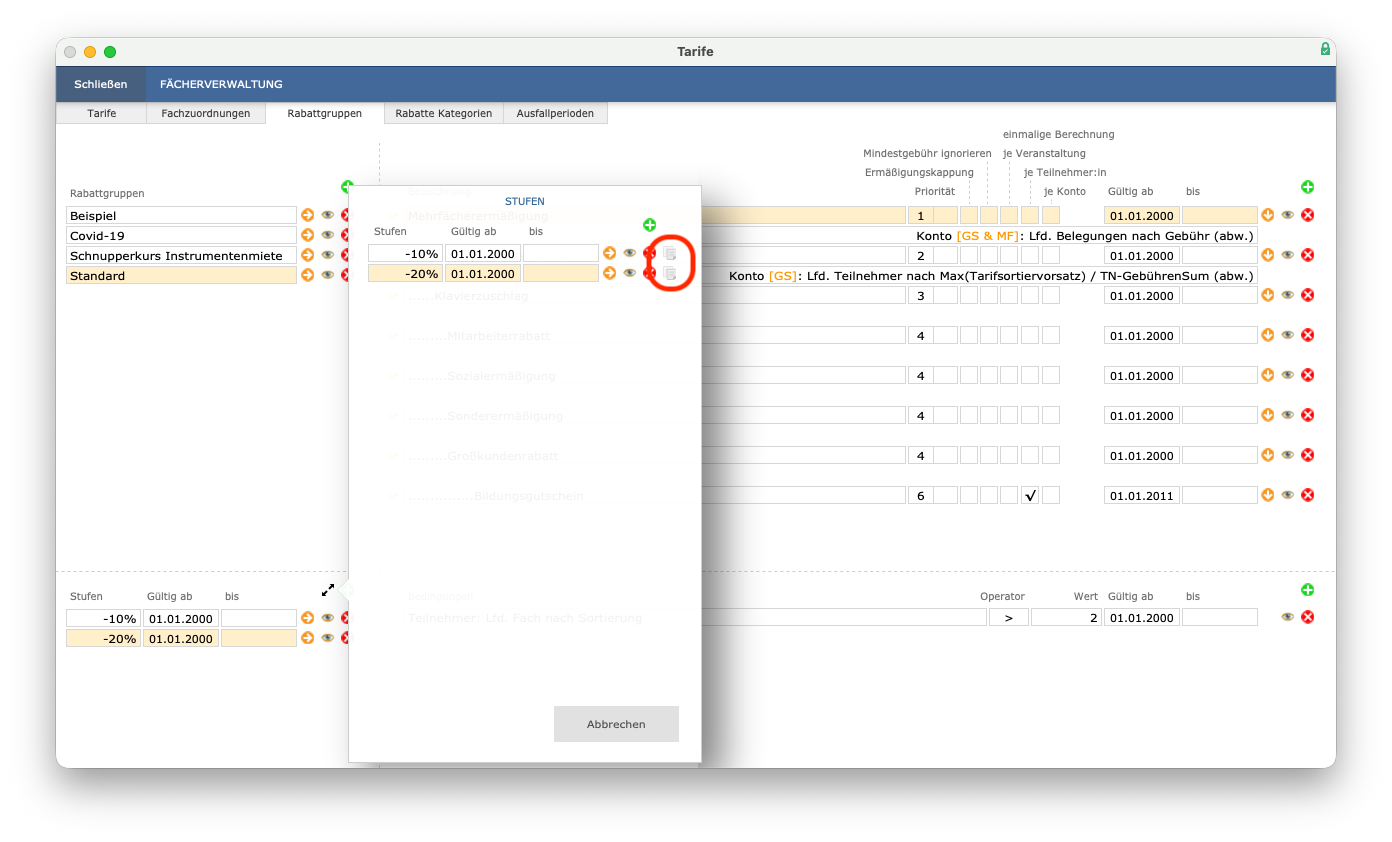1392x842 pixels.
Task: Click the copy icon for the -10% Stufe
Action: (x=670, y=254)
